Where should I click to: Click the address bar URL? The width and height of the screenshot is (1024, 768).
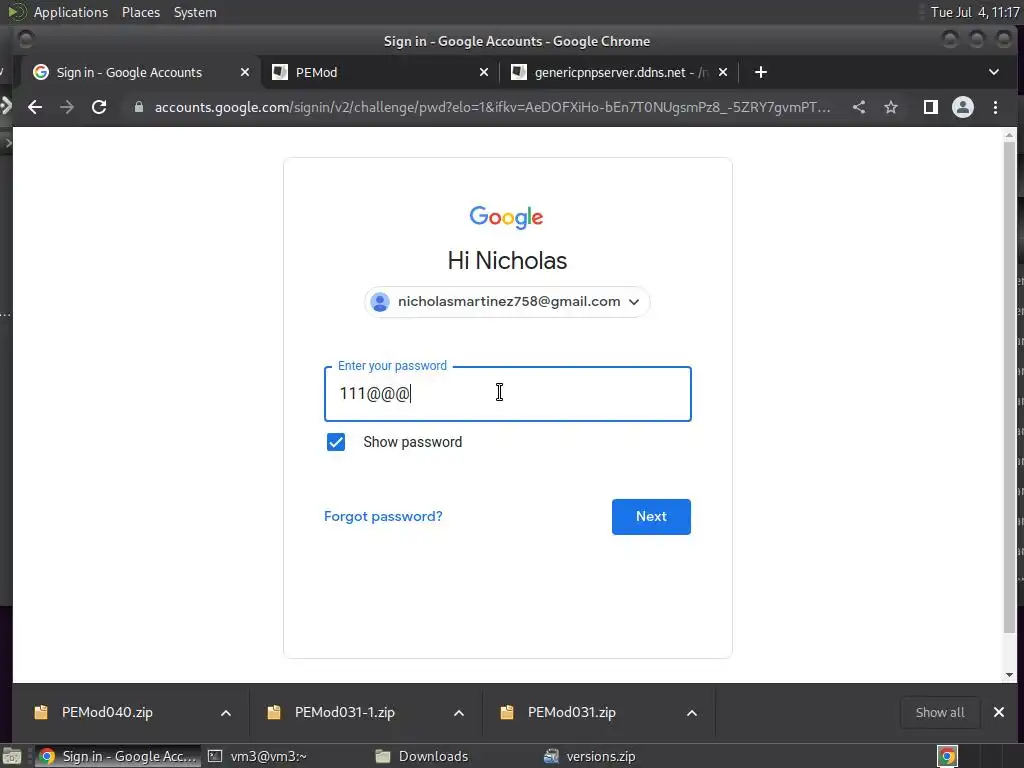coord(492,107)
